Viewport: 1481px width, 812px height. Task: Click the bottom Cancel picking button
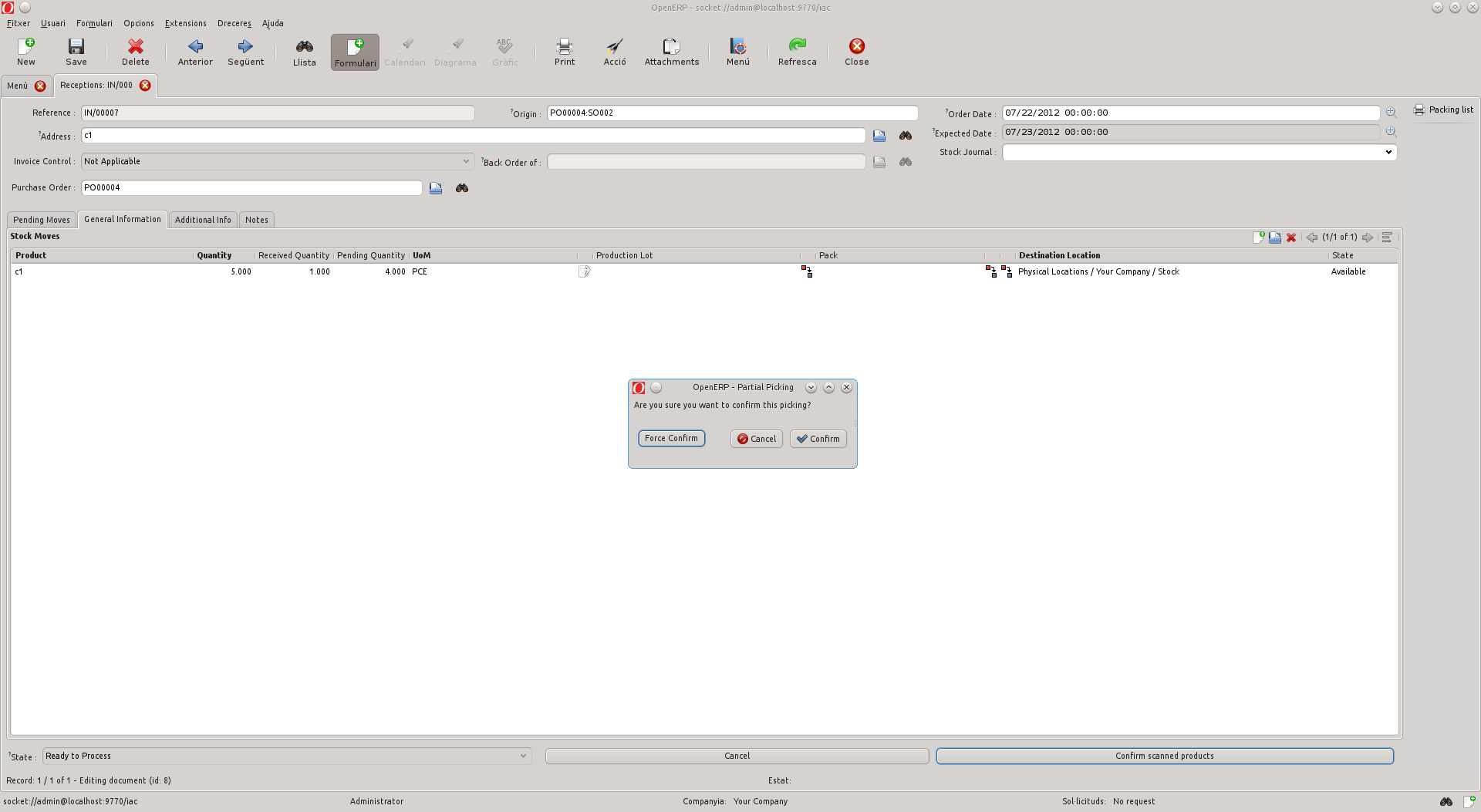tap(737, 756)
